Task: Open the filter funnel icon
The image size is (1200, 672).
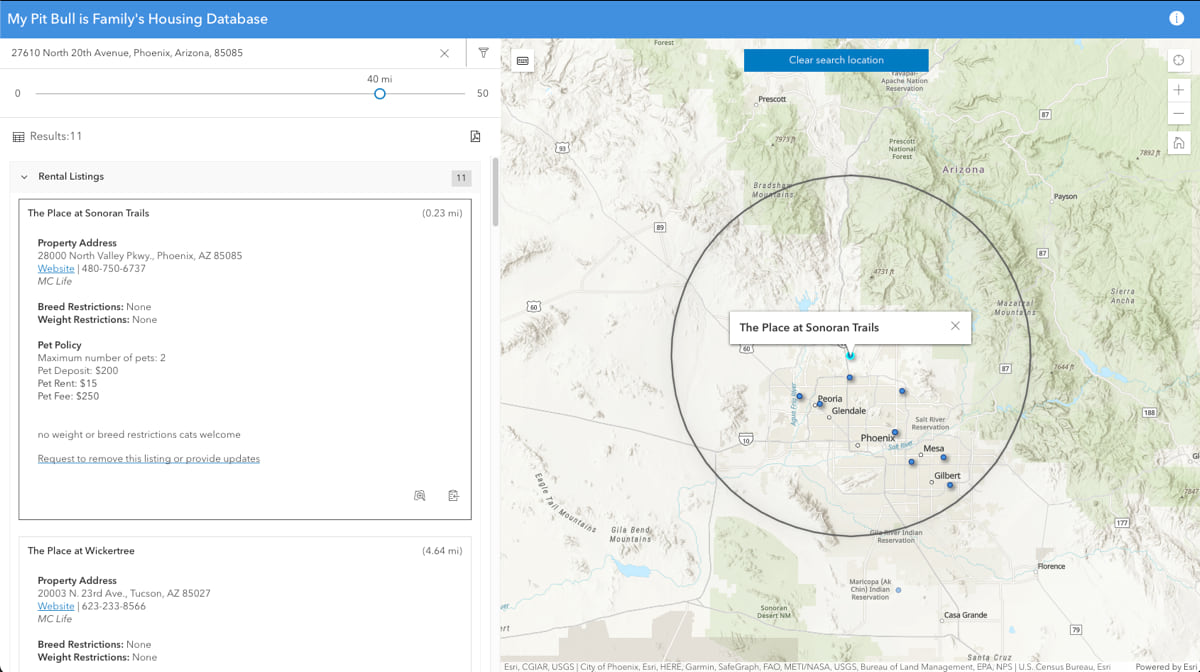Action: (x=484, y=53)
